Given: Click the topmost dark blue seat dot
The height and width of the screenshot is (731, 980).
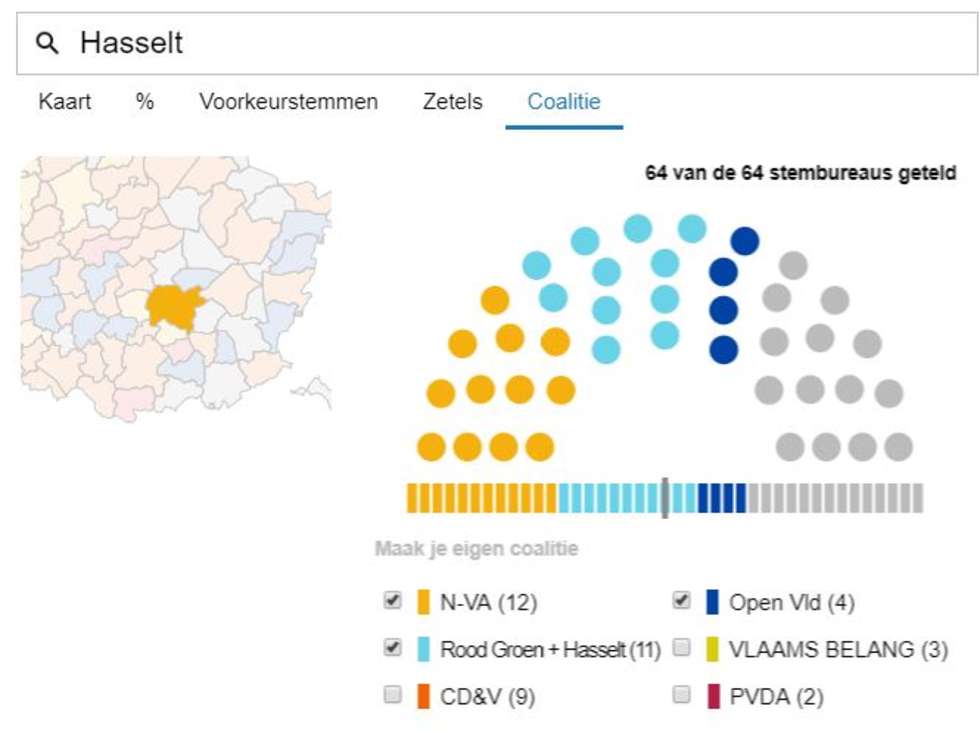Looking at the screenshot, I should pos(745,241).
